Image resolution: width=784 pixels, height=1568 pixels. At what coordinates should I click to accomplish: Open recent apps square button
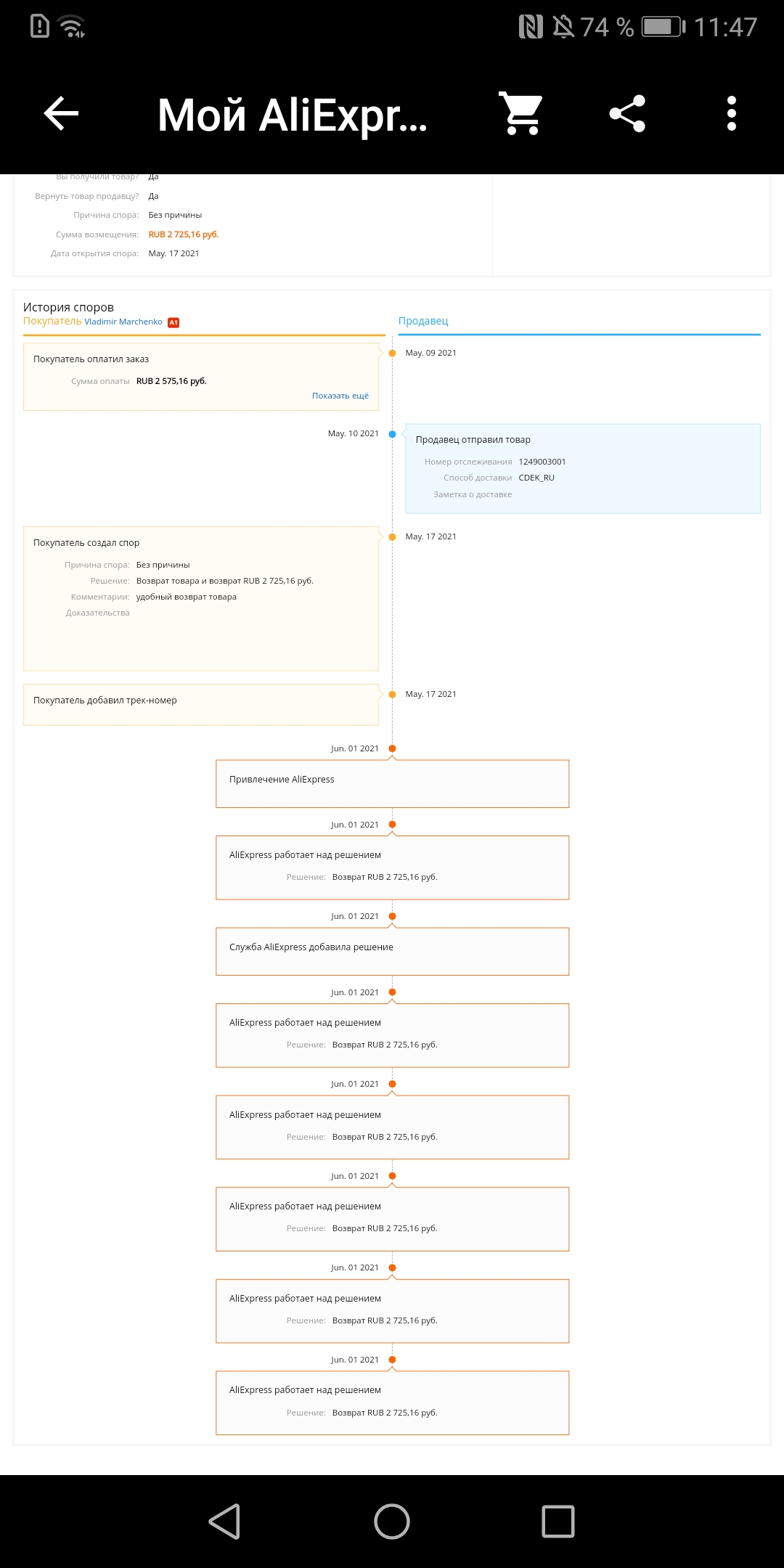(x=558, y=1522)
